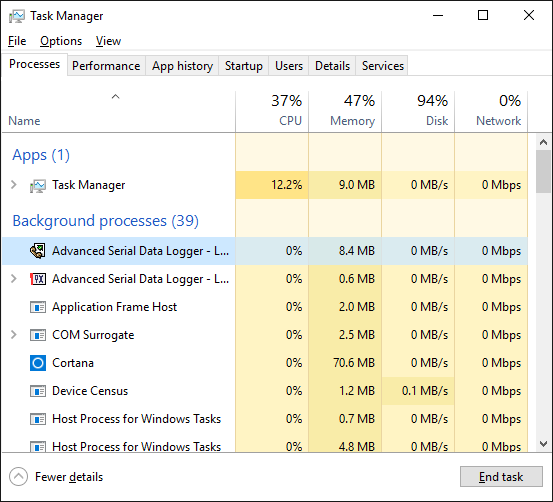
Task: Sort by the Memory column header
Action: point(345,111)
